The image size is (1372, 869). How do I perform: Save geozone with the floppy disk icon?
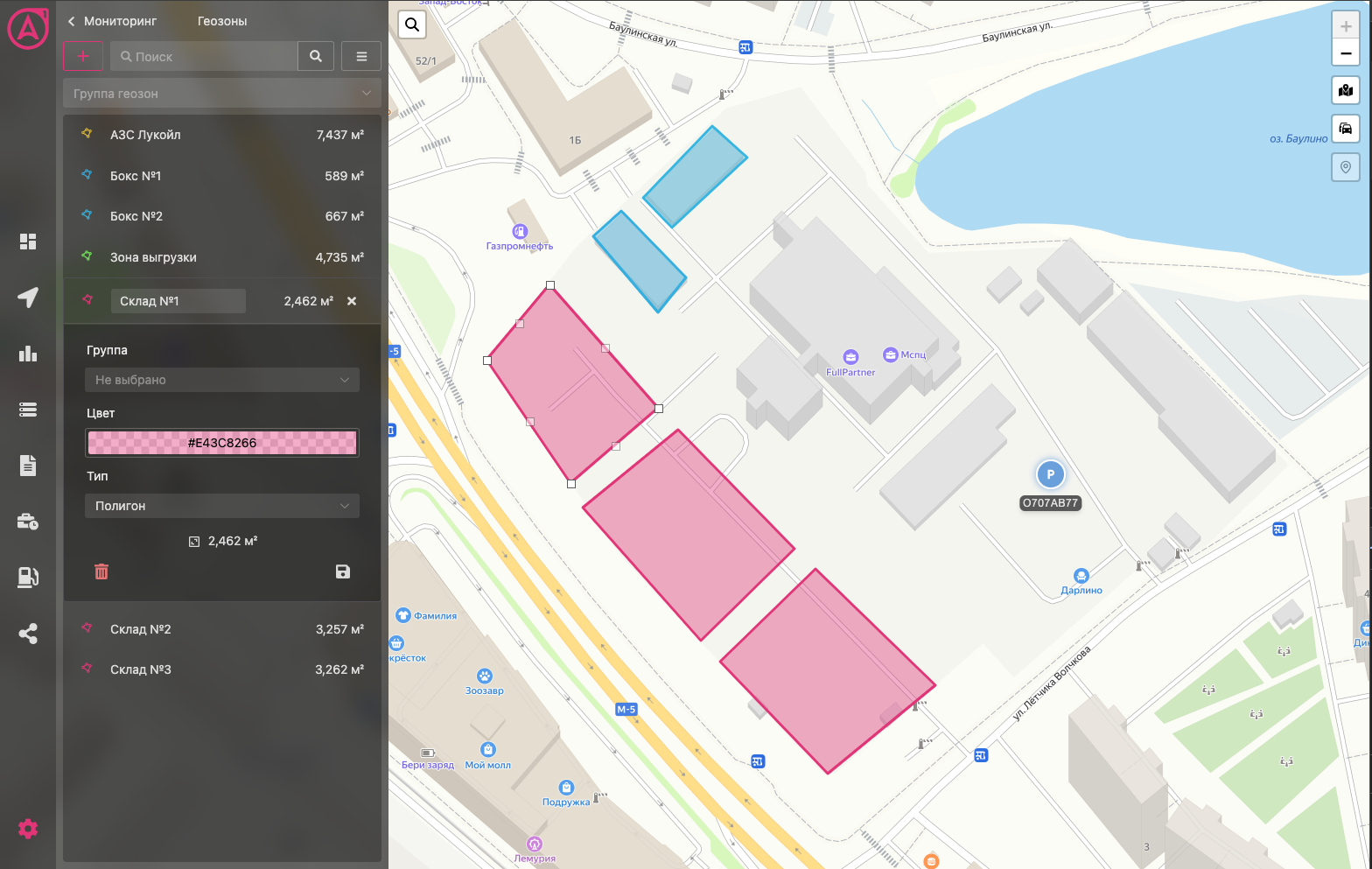click(343, 571)
